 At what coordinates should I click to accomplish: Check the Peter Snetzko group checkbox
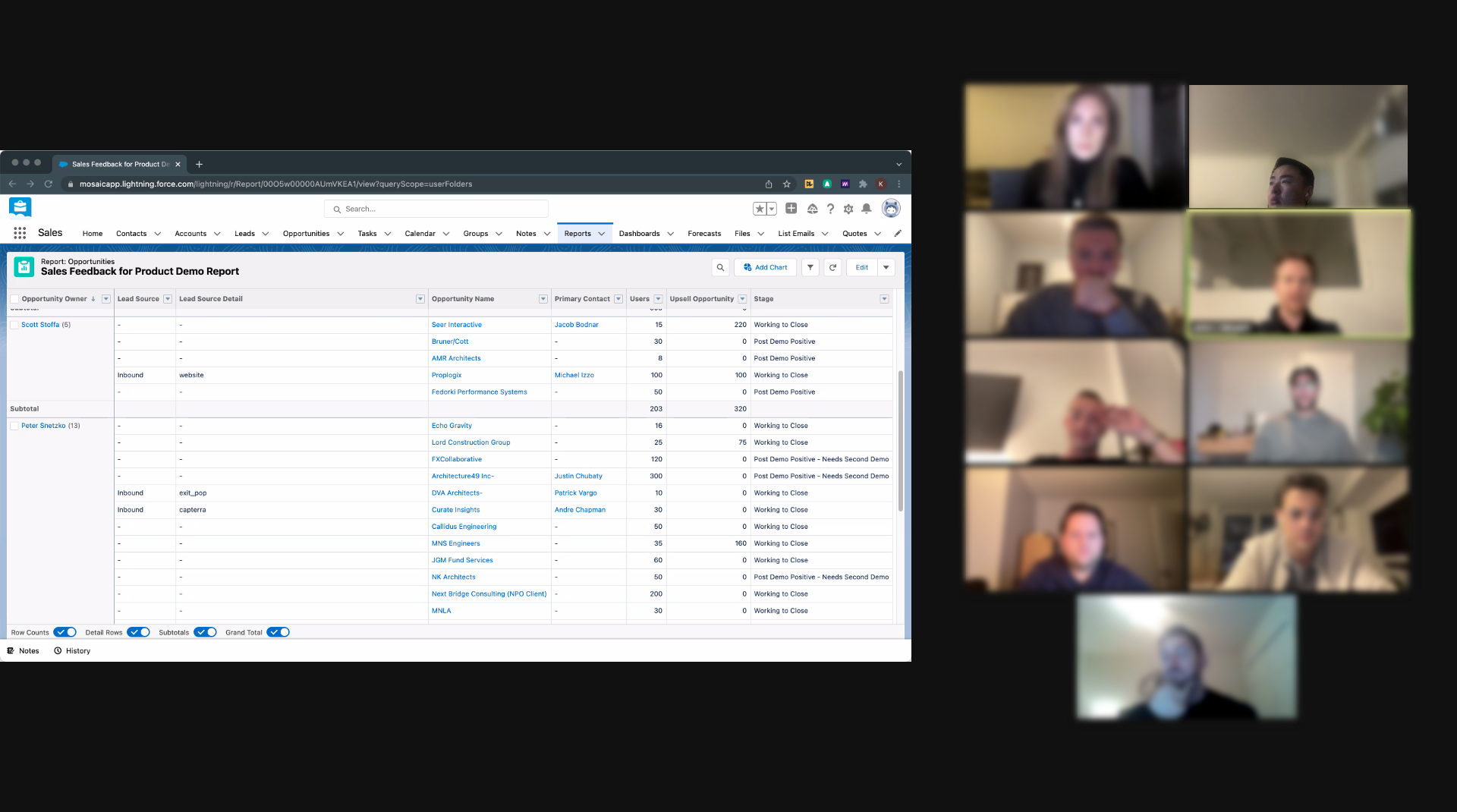pyautogui.click(x=14, y=426)
